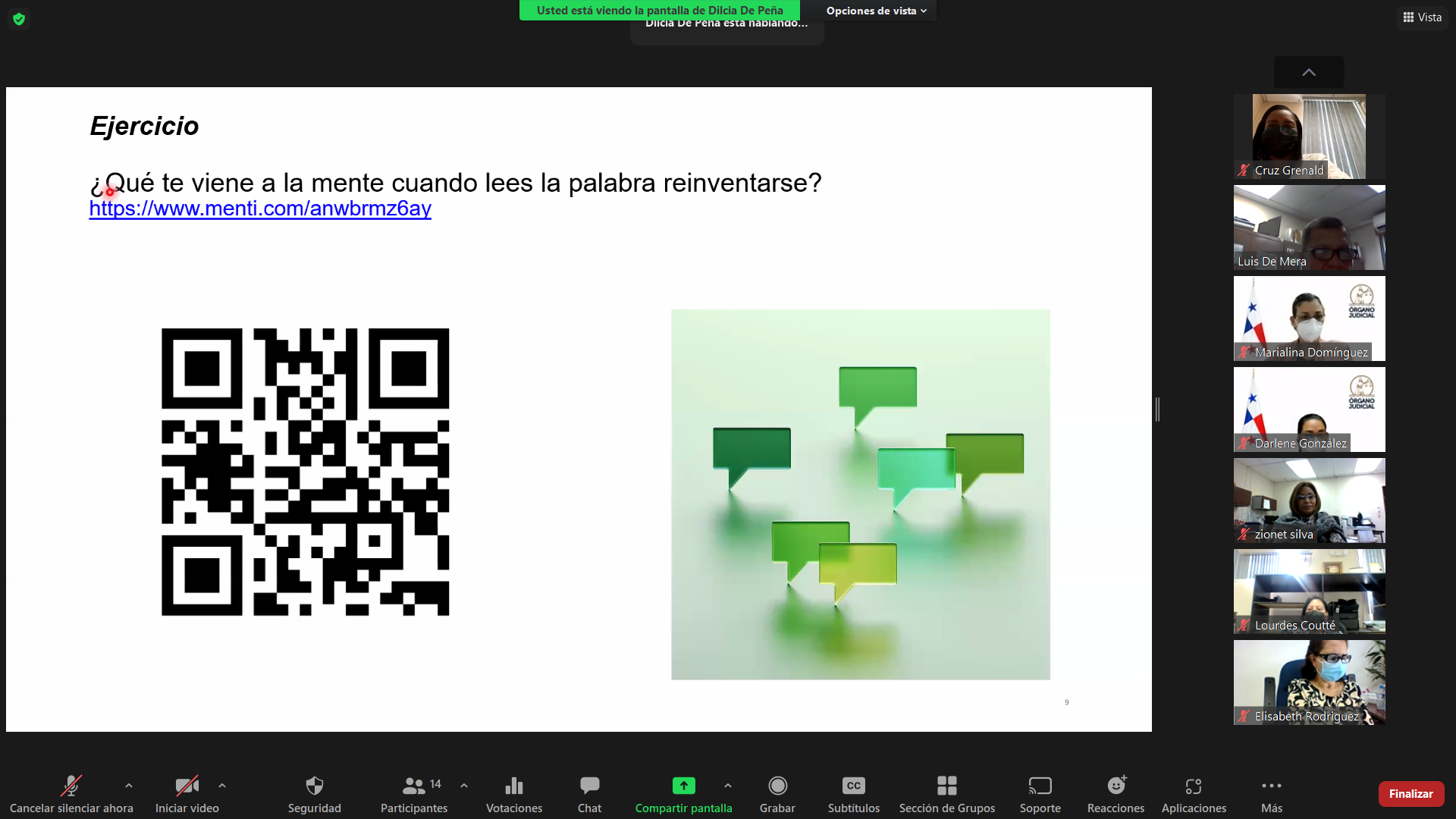Open video options arrow beside Iniciar video

pos(222,786)
